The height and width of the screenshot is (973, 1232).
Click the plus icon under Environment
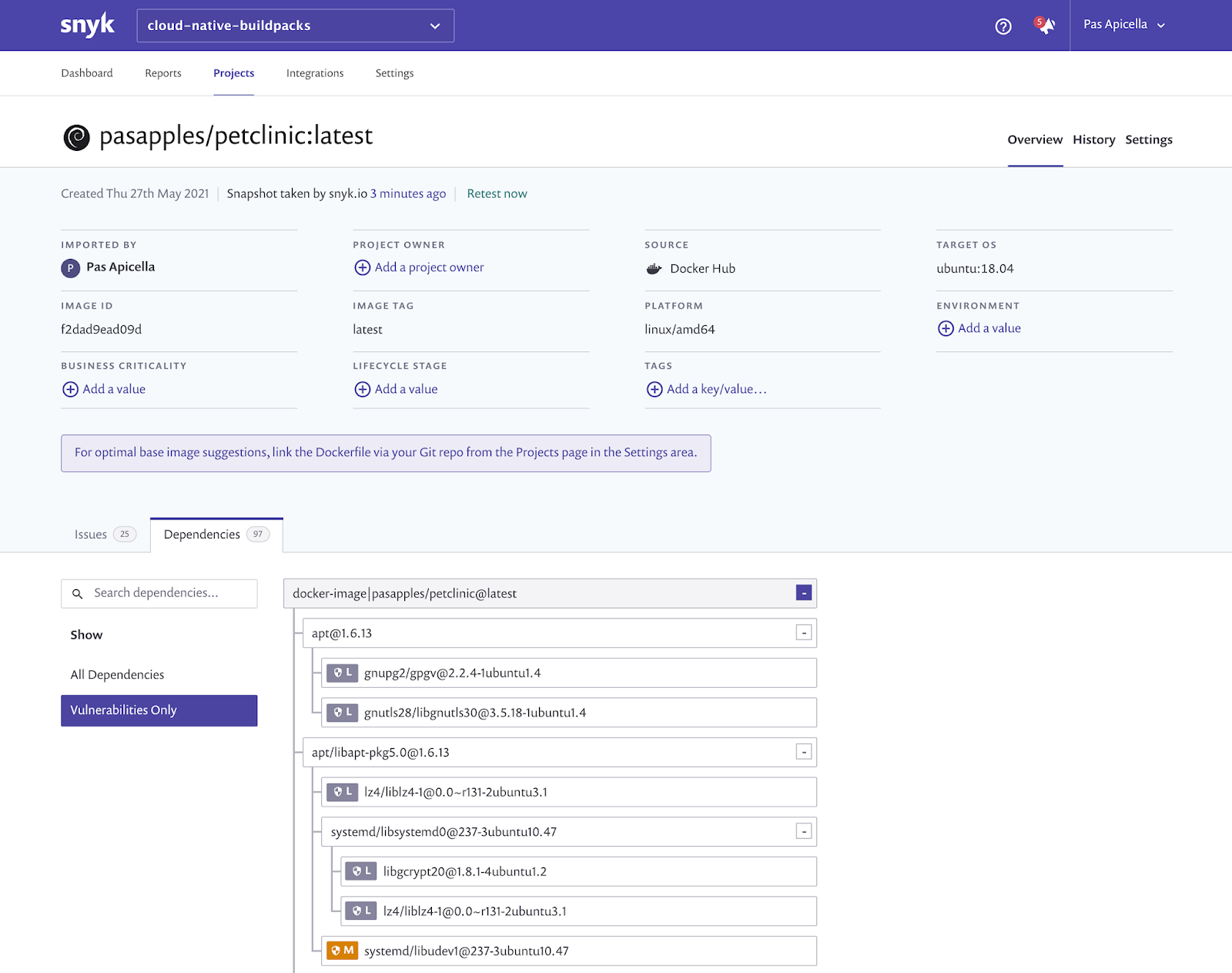coord(946,328)
